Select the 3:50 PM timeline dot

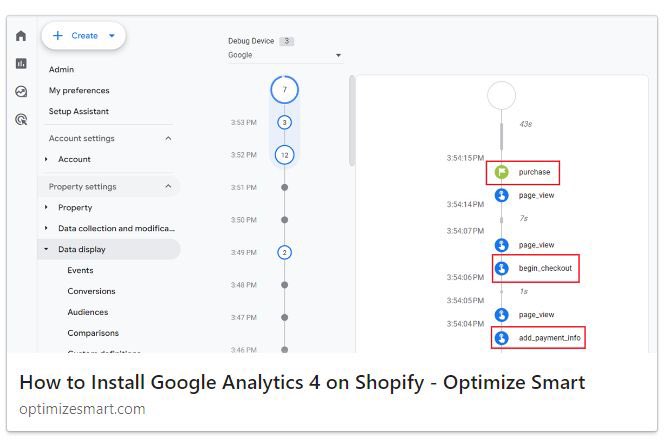pyautogui.click(x=285, y=220)
